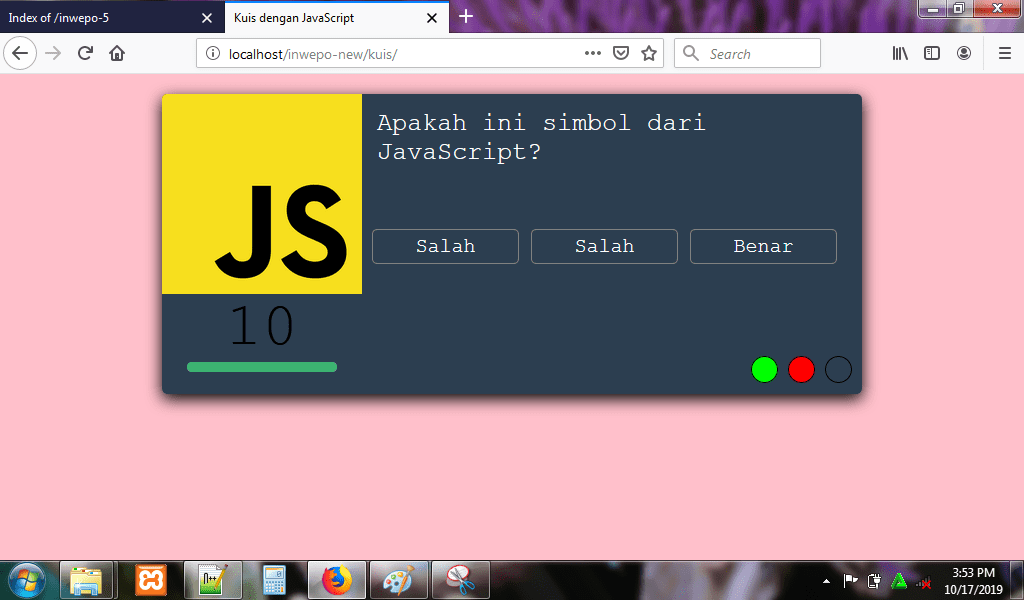The image size is (1024, 600).
Task: Open Notepad++ from the taskbar
Action: (213, 580)
